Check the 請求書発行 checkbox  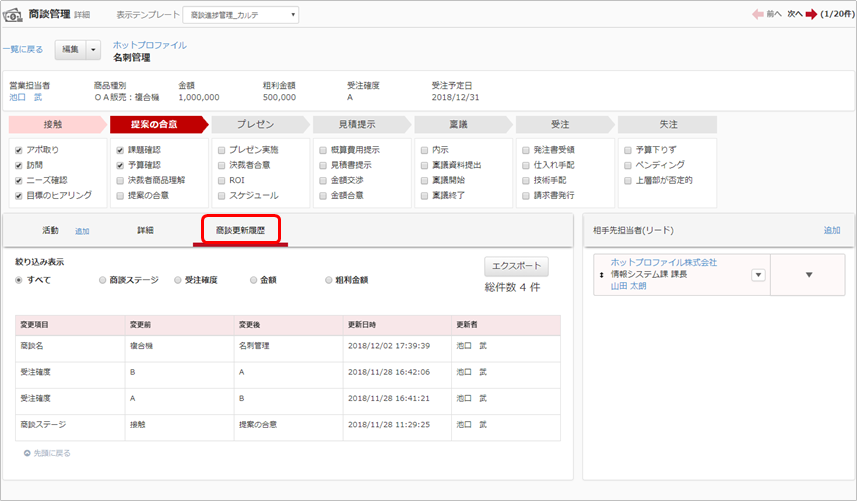526,196
